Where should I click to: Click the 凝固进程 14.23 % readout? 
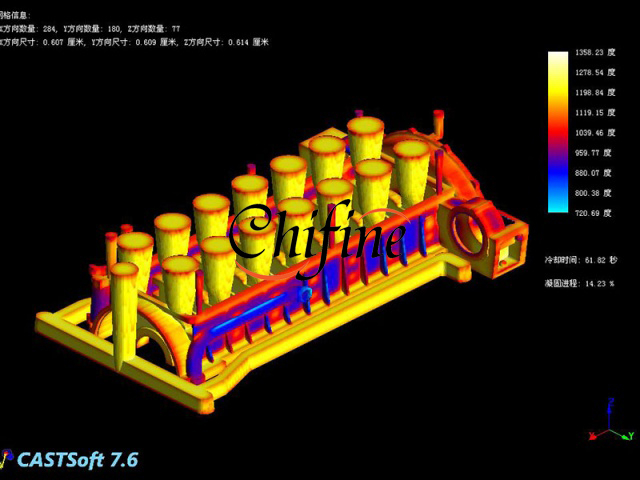(580, 283)
